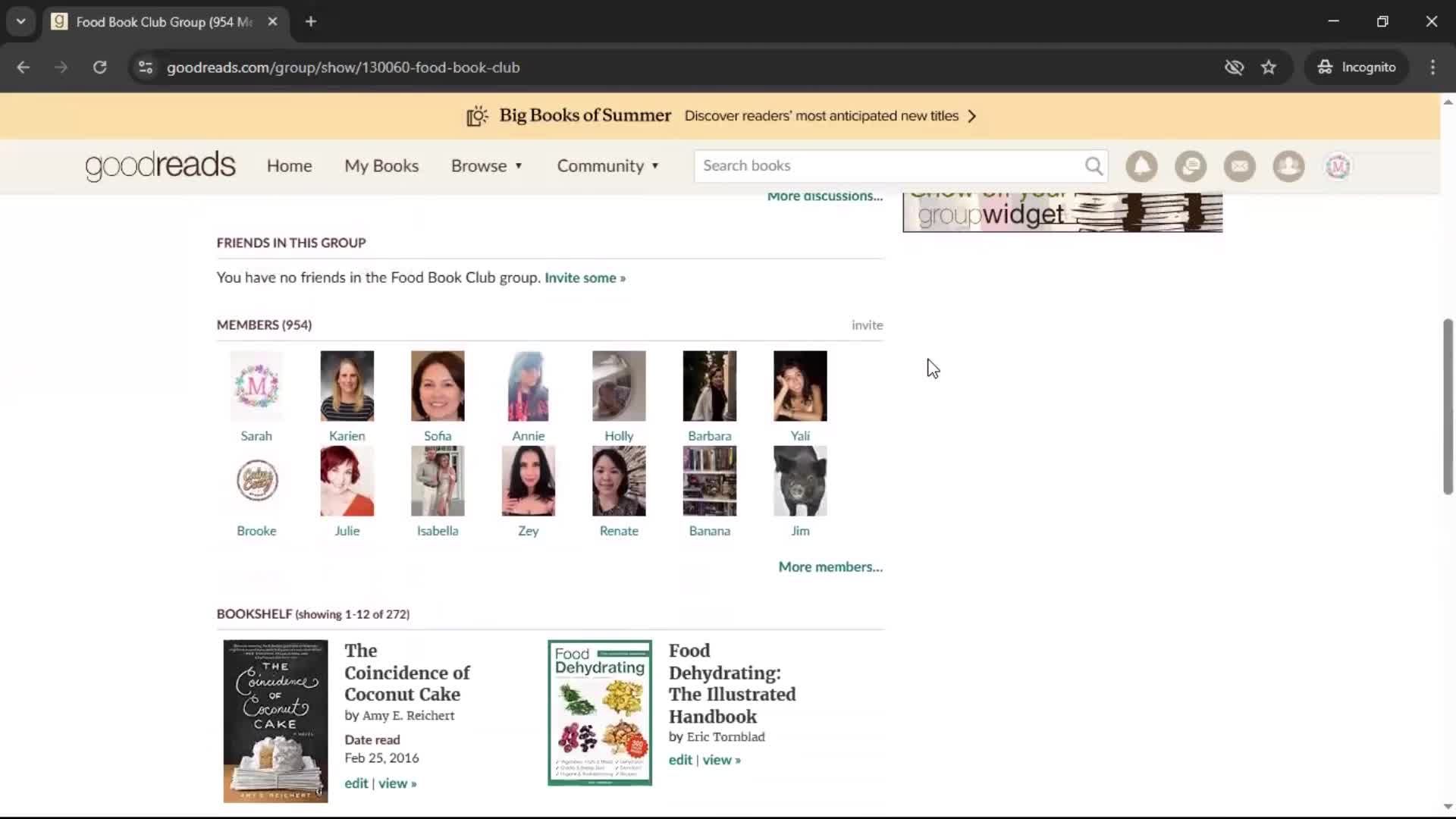The width and height of the screenshot is (1456, 819).
Task: Open the messages envelope icon
Action: click(1240, 166)
